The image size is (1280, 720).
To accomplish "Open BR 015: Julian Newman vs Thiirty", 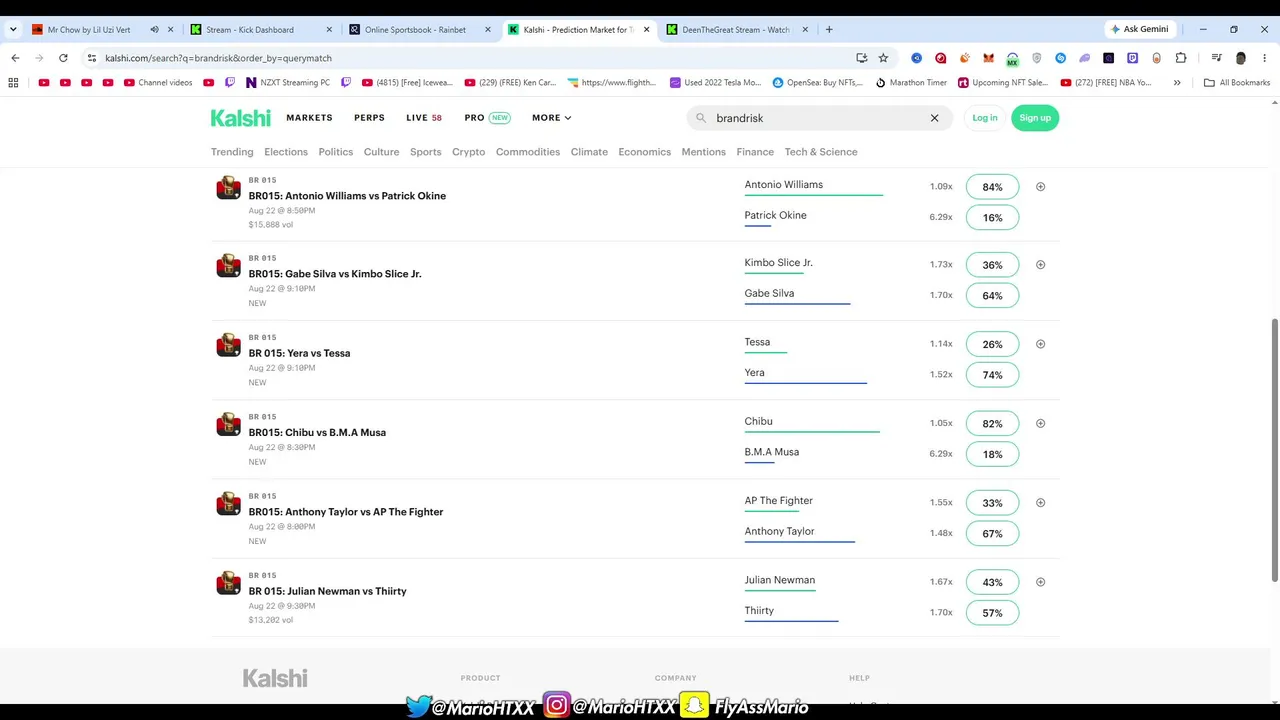I will (327, 591).
